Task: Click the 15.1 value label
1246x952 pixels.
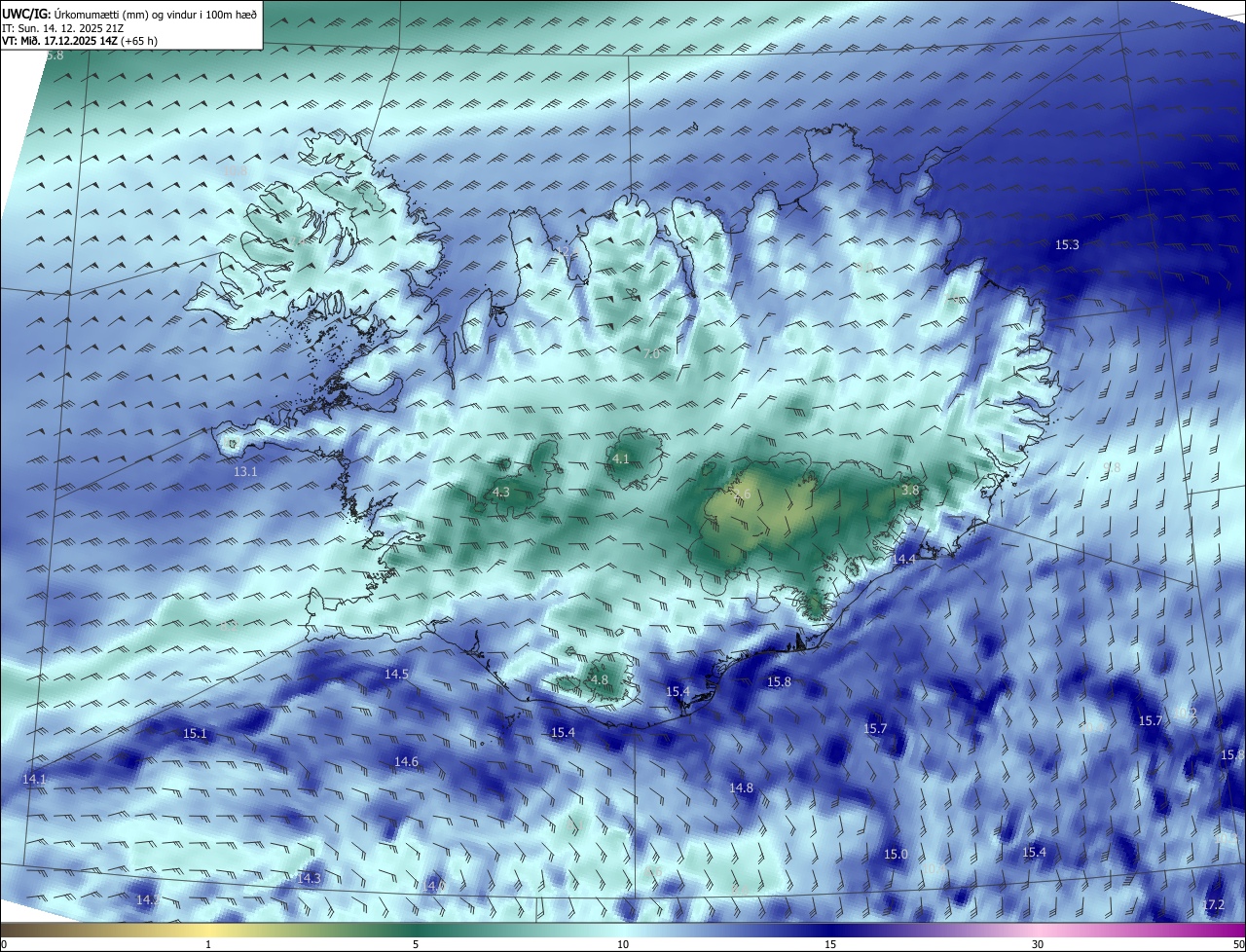Action: tap(195, 733)
